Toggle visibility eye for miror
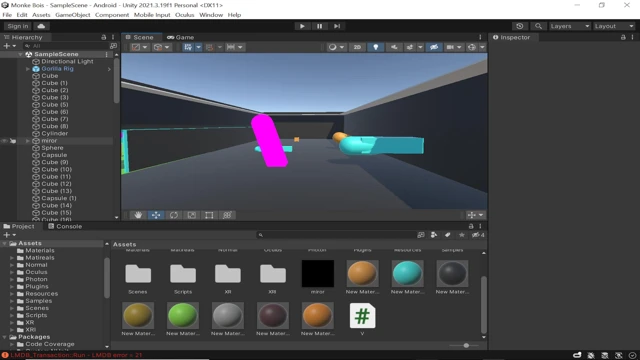 pyautogui.click(x=4, y=141)
